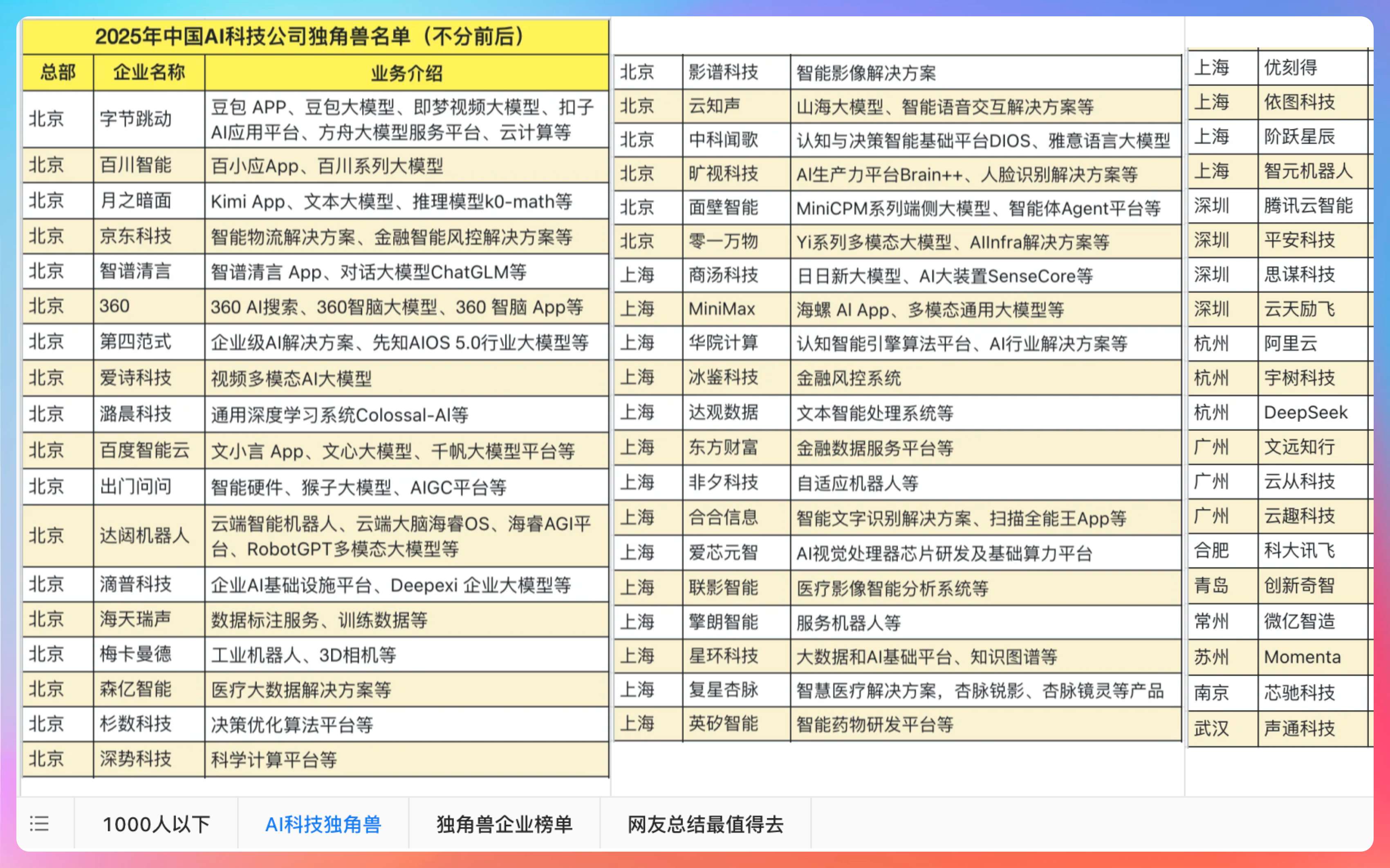Select the AI科技独角兽 sheet tab
Viewport: 1390px width, 868px height.
point(323,824)
